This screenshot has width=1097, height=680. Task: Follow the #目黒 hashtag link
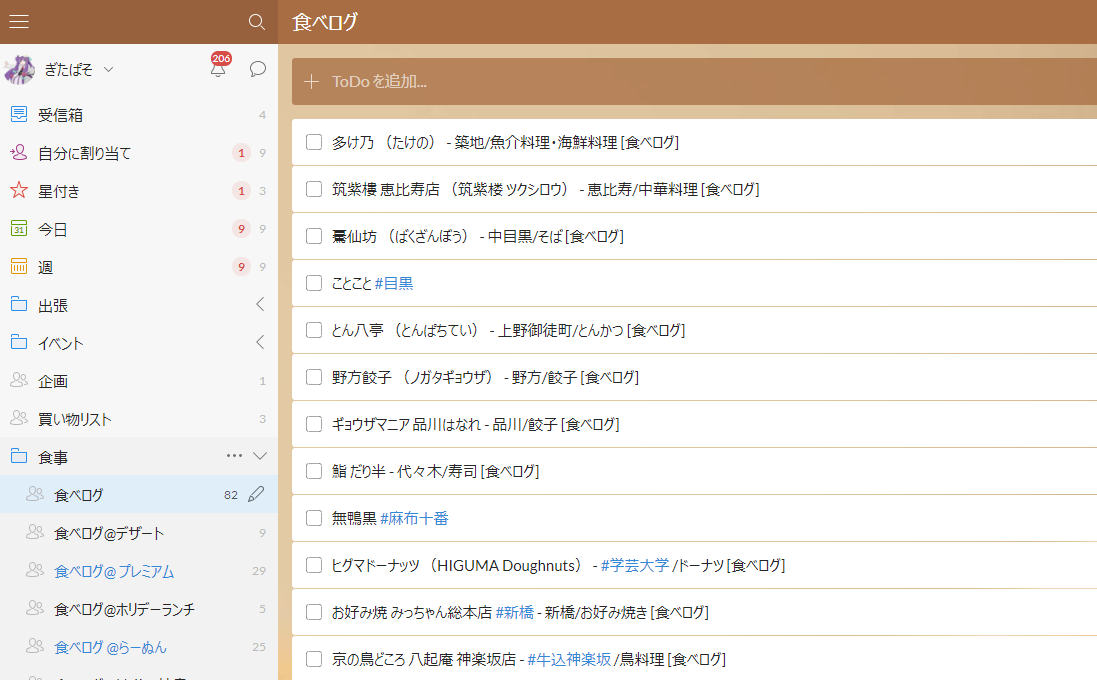394,283
